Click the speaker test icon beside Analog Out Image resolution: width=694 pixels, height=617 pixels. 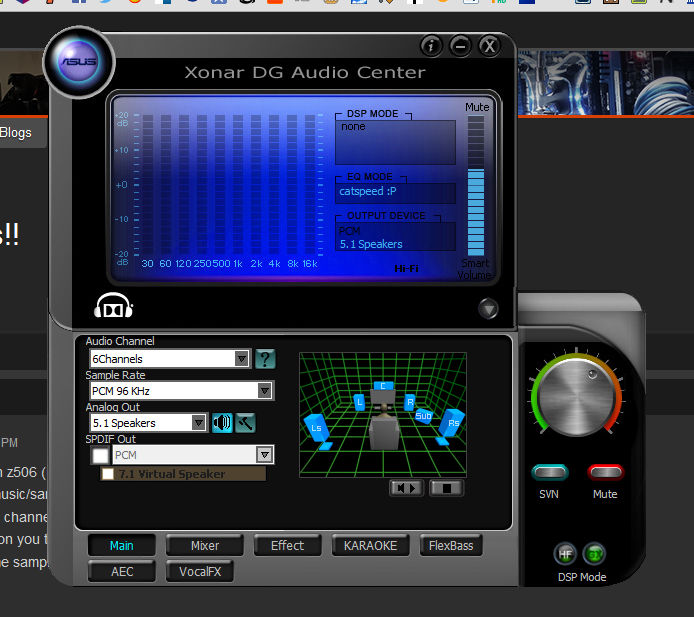[x=222, y=423]
